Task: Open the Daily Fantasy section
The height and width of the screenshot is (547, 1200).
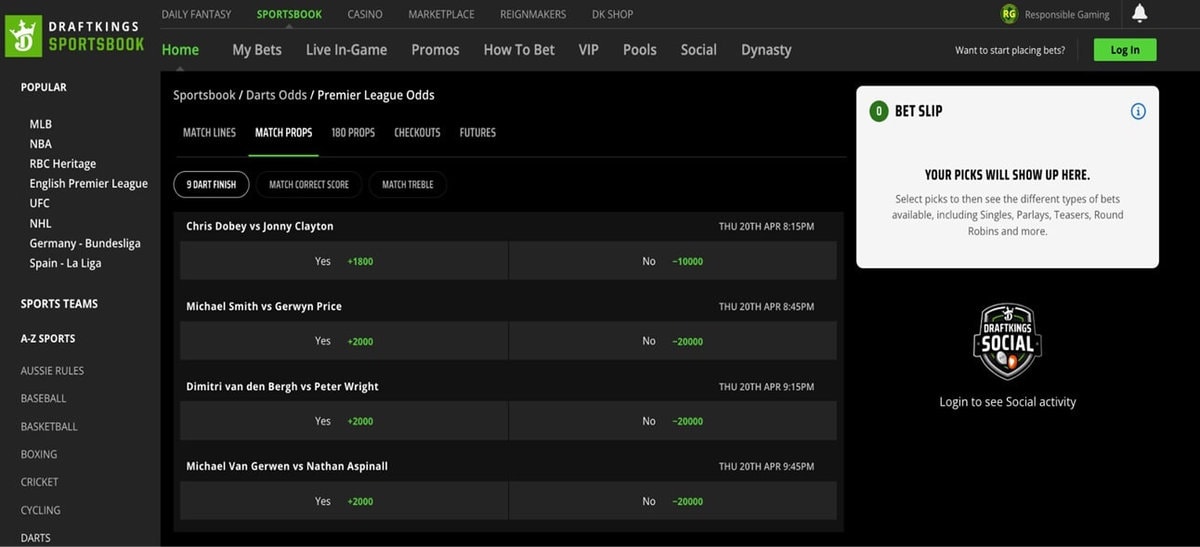Action: [196, 14]
